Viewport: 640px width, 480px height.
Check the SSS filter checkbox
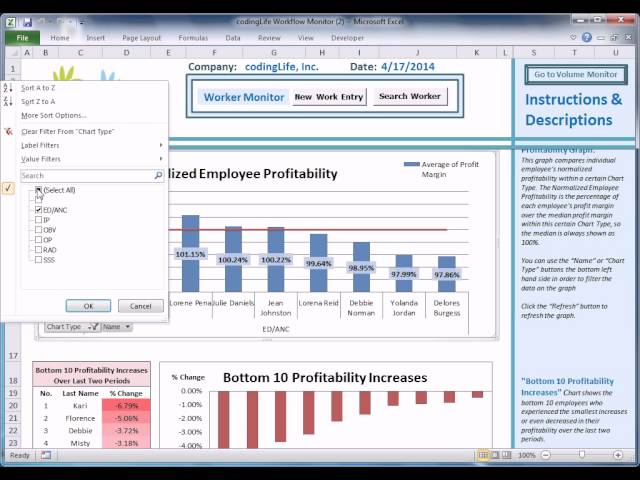(x=38, y=260)
